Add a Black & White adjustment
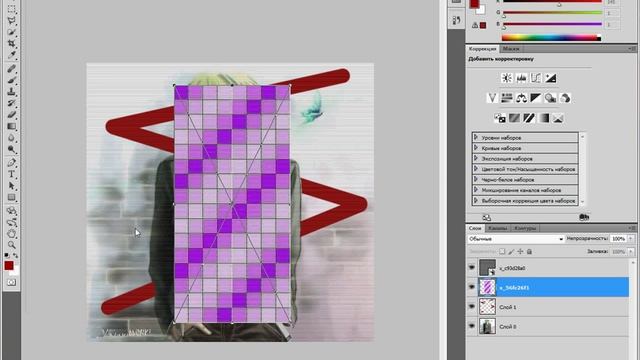 pos(536,98)
